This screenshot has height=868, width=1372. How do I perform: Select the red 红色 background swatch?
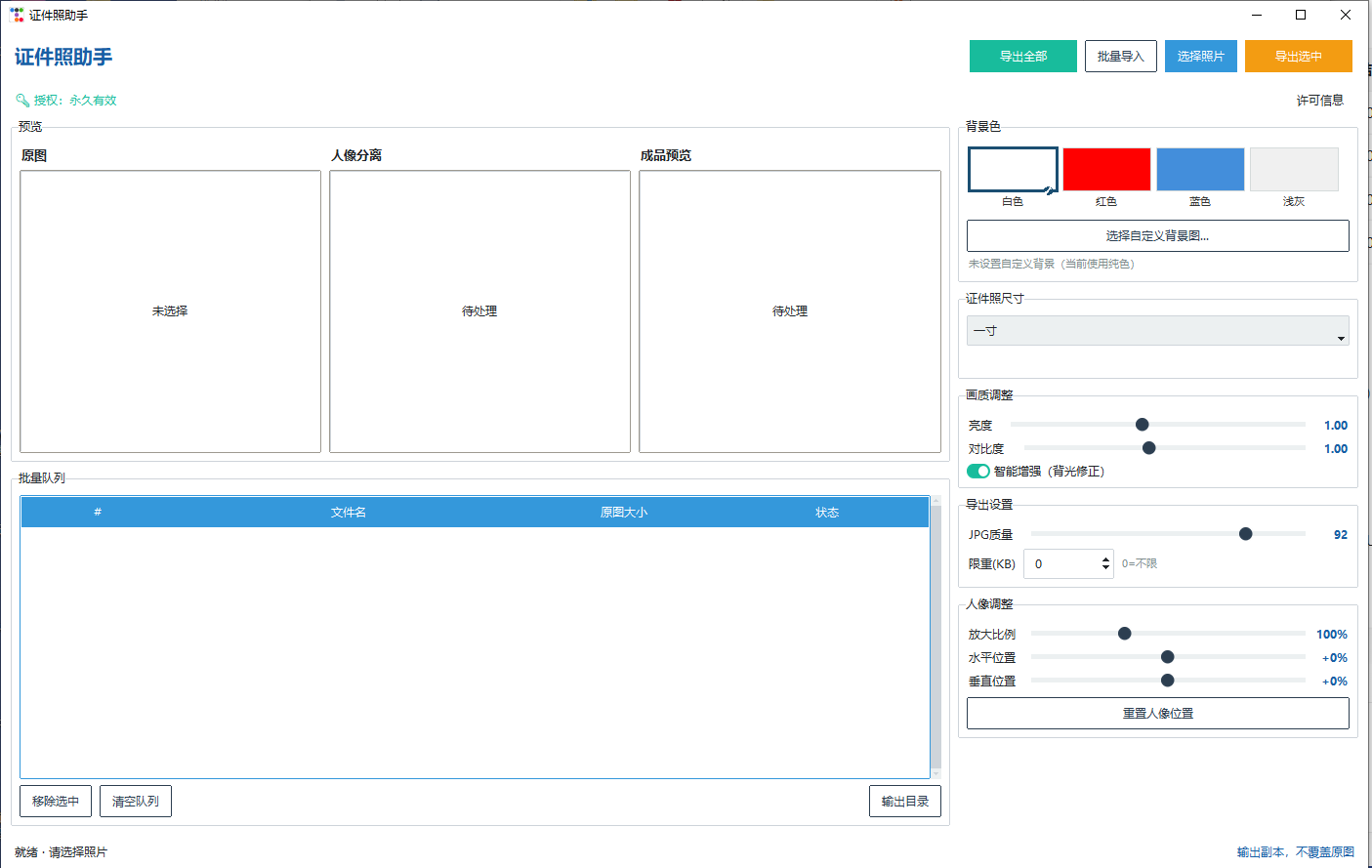point(1106,169)
